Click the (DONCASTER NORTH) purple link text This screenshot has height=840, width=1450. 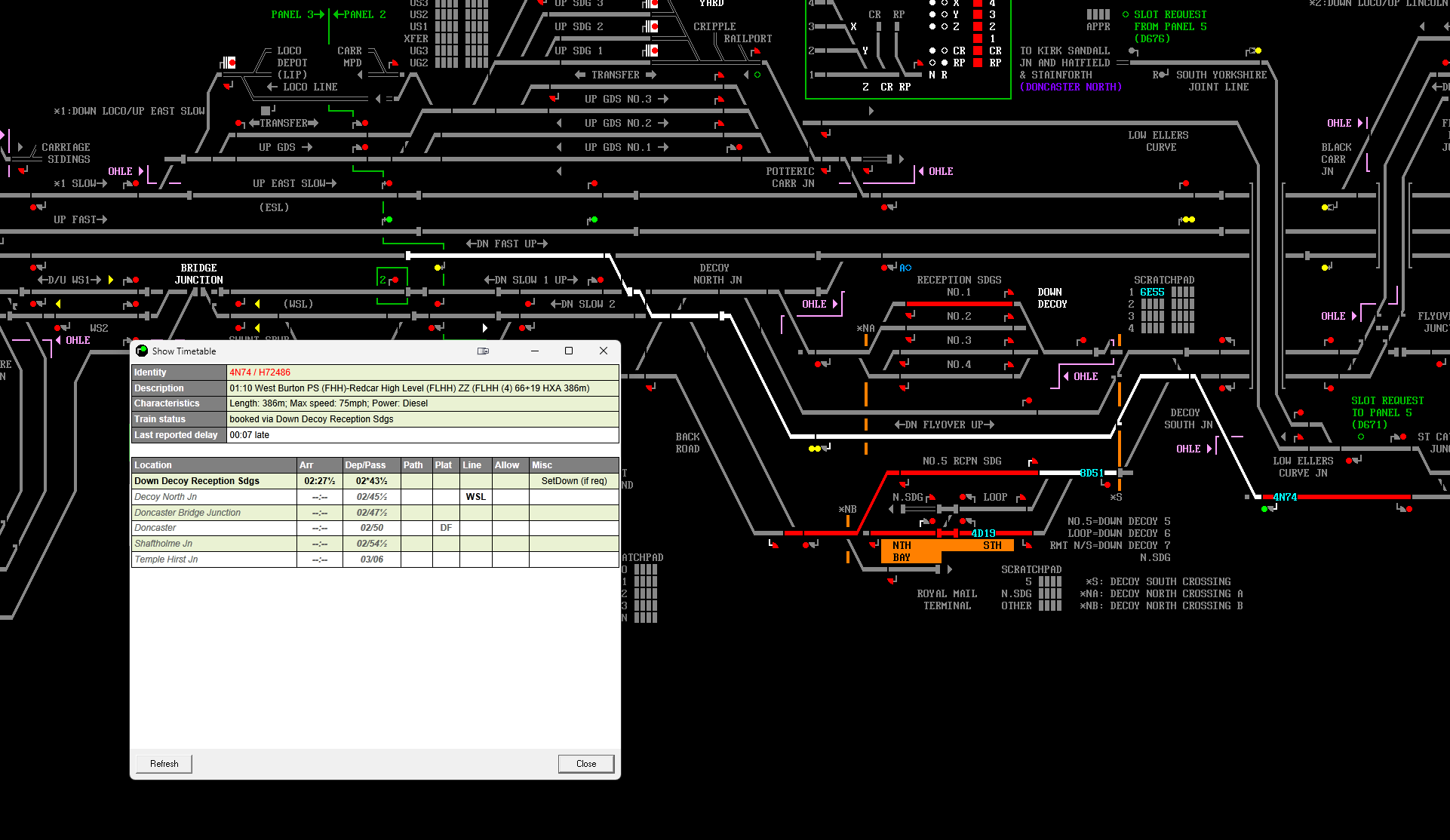click(x=1071, y=87)
